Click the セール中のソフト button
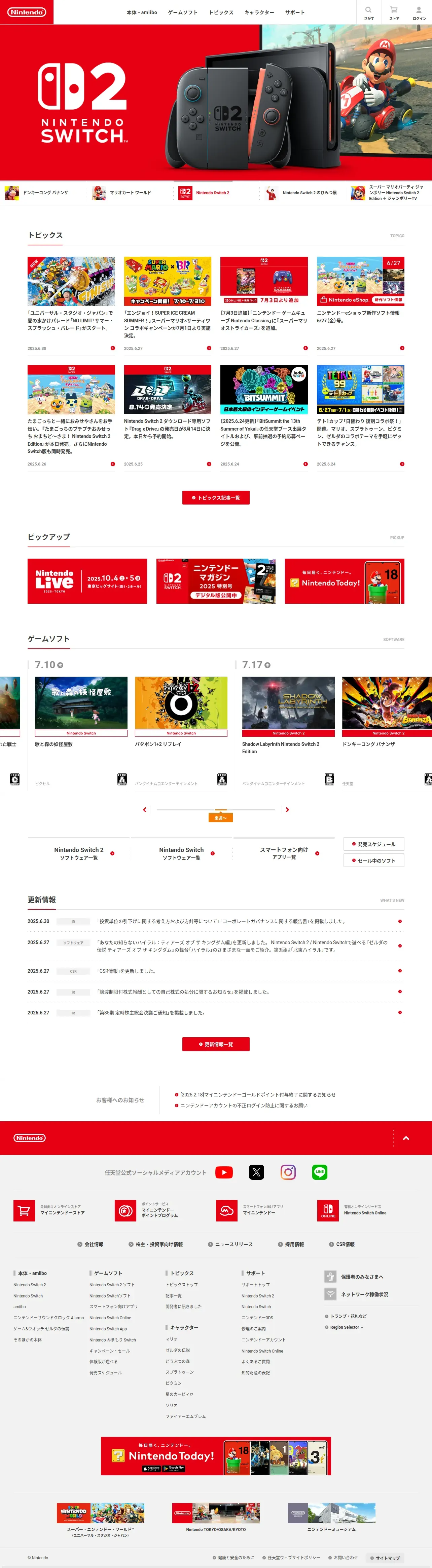The image size is (432, 1568). tap(374, 860)
